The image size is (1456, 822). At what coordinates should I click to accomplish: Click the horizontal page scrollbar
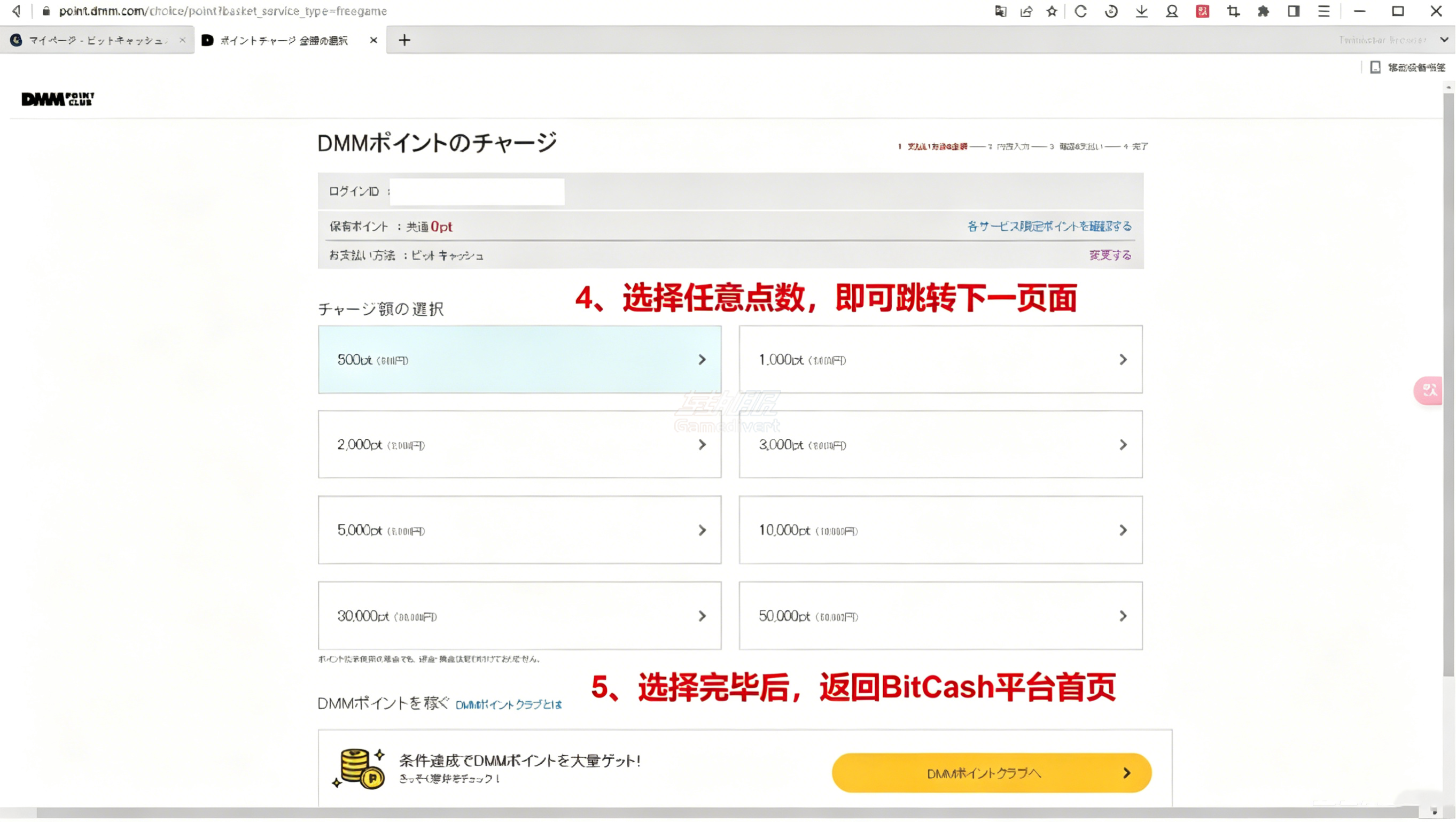pos(727,812)
